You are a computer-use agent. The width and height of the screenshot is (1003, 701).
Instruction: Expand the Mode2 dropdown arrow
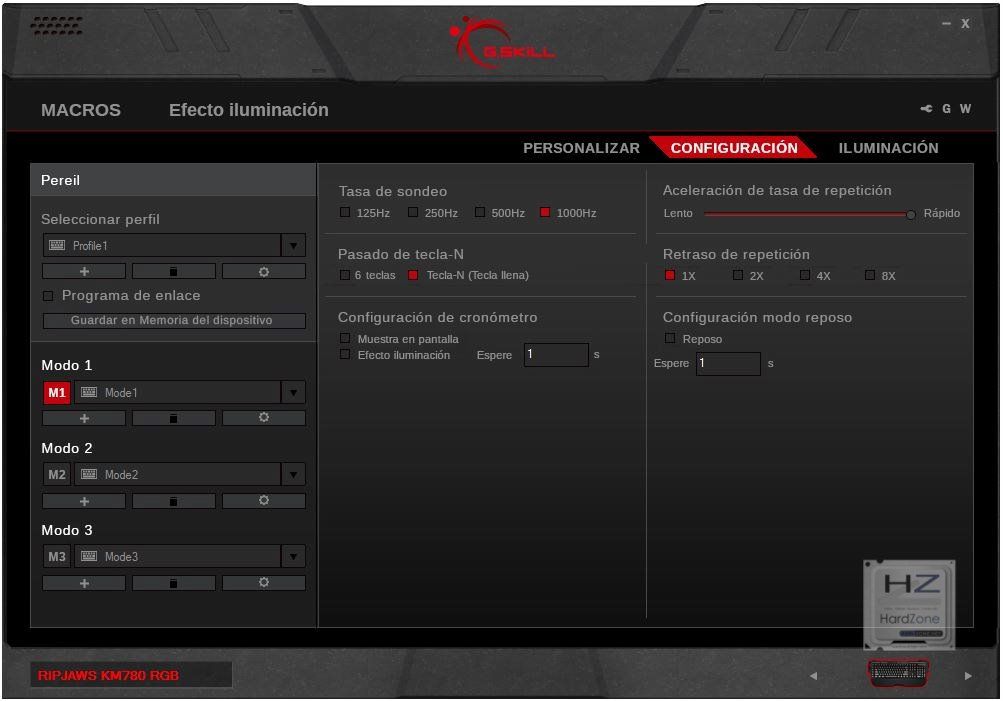coord(293,475)
